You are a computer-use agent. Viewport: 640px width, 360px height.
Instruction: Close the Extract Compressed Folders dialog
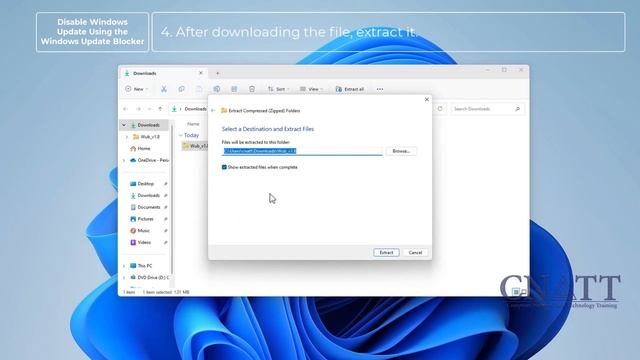tap(427, 100)
